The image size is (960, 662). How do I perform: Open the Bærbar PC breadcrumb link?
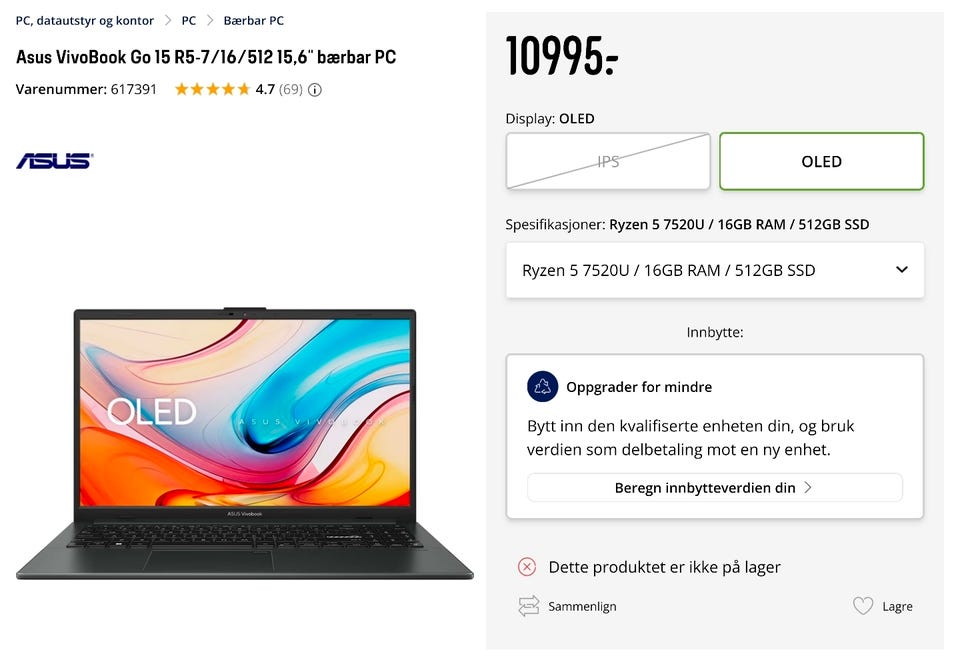tap(253, 21)
